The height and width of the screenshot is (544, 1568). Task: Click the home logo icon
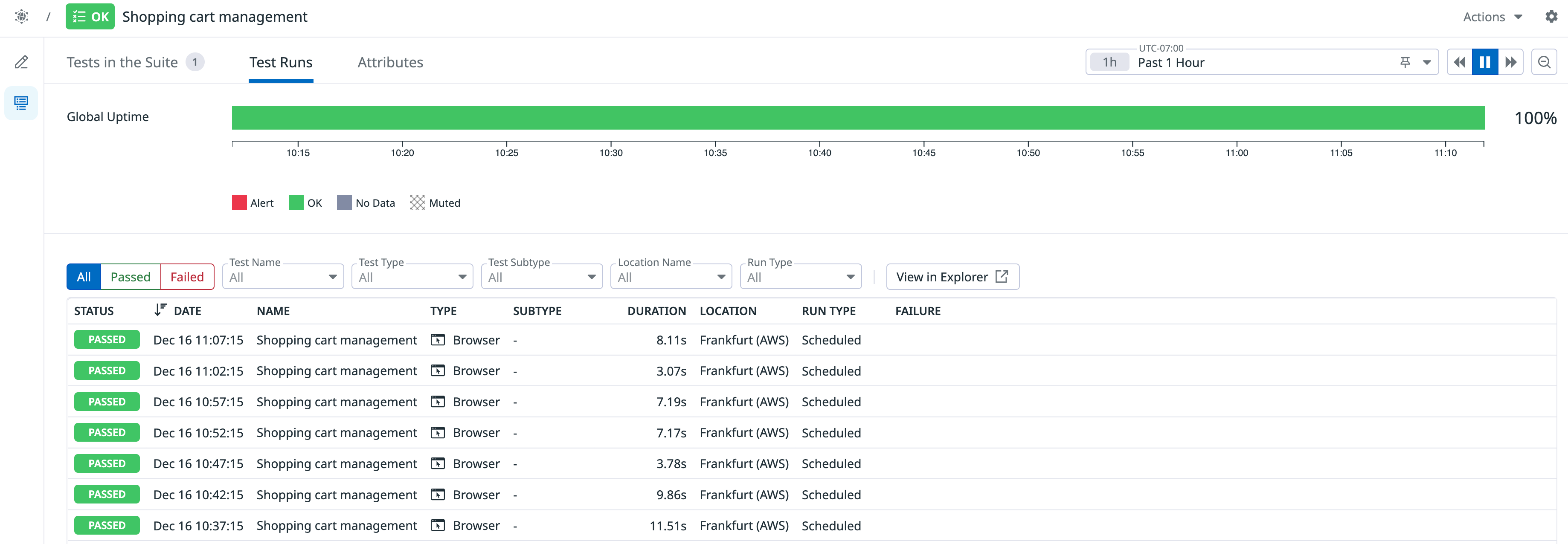click(x=21, y=17)
